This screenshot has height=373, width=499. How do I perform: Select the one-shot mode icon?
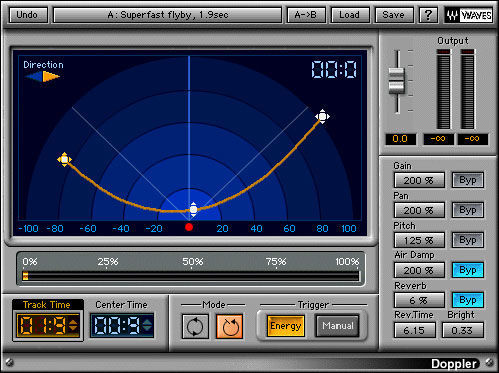pyautogui.click(x=230, y=326)
